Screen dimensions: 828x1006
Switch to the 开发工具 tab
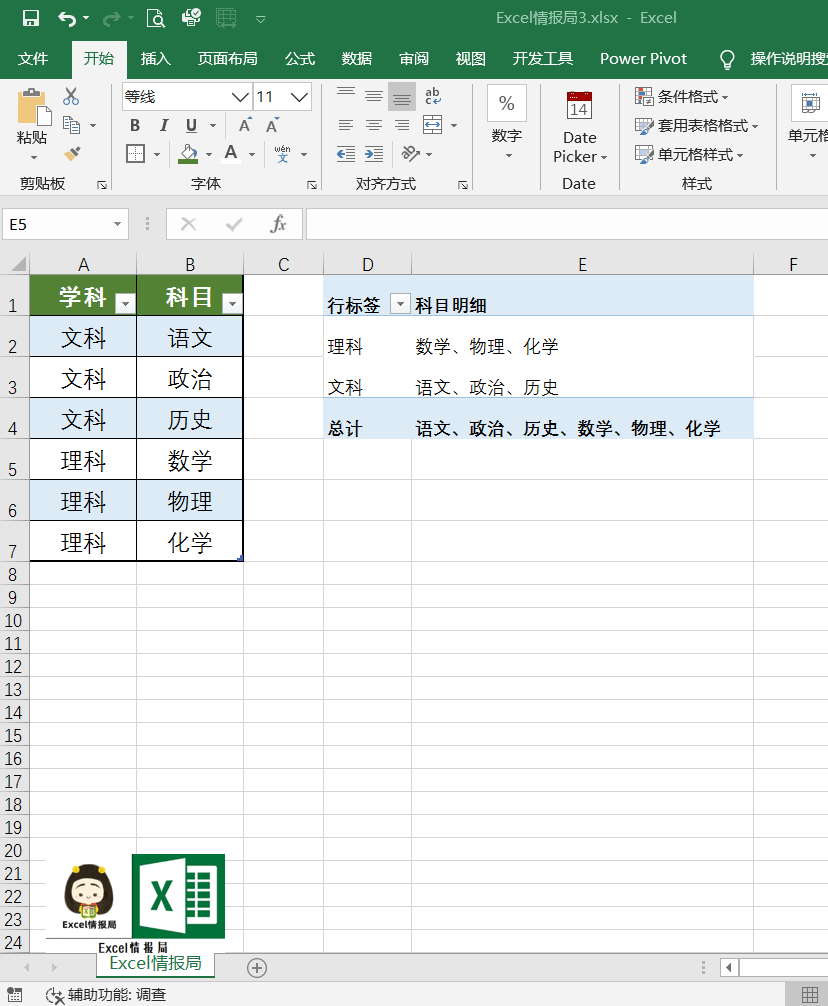pyautogui.click(x=543, y=59)
